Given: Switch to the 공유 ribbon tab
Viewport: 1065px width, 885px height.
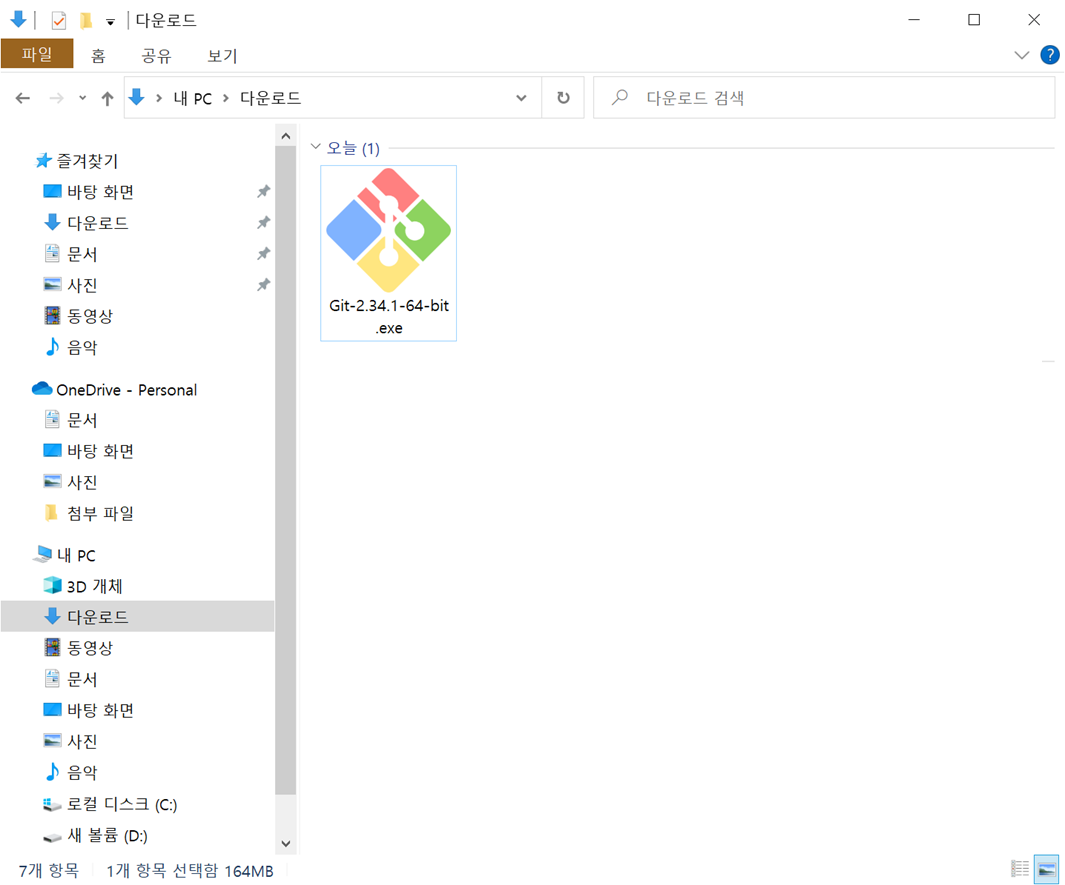Looking at the screenshot, I should 156,56.
